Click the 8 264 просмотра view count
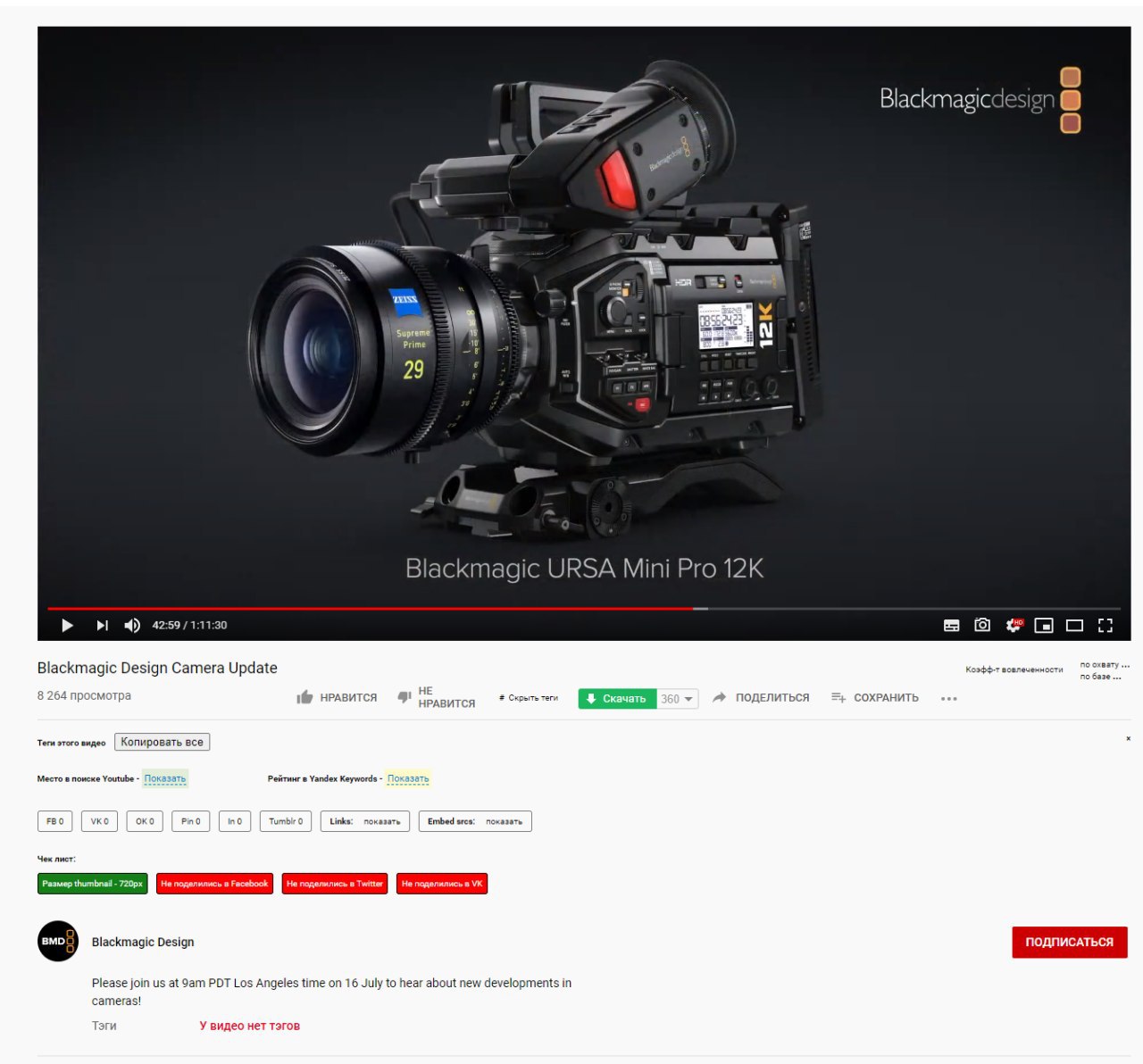The image size is (1143, 1064). pos(84,695)
